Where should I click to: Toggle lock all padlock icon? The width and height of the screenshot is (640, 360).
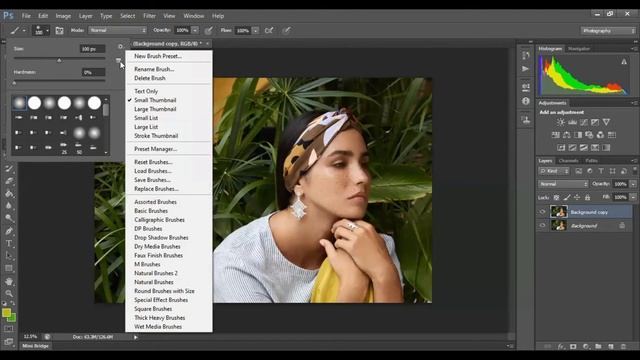click(x=587, y=198)
